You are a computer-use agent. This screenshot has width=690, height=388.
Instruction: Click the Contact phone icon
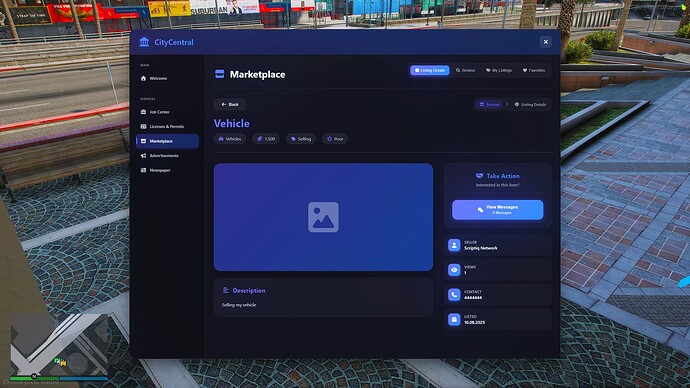pos(454,295)
